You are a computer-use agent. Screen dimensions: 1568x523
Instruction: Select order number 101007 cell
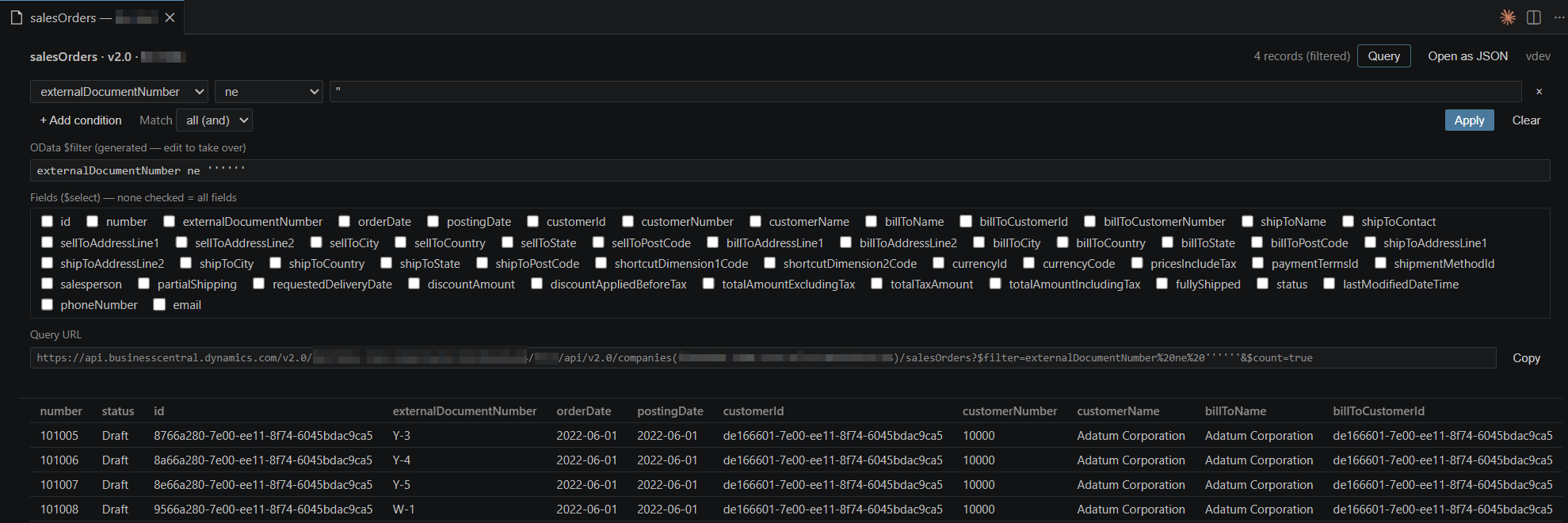[59, 485]
